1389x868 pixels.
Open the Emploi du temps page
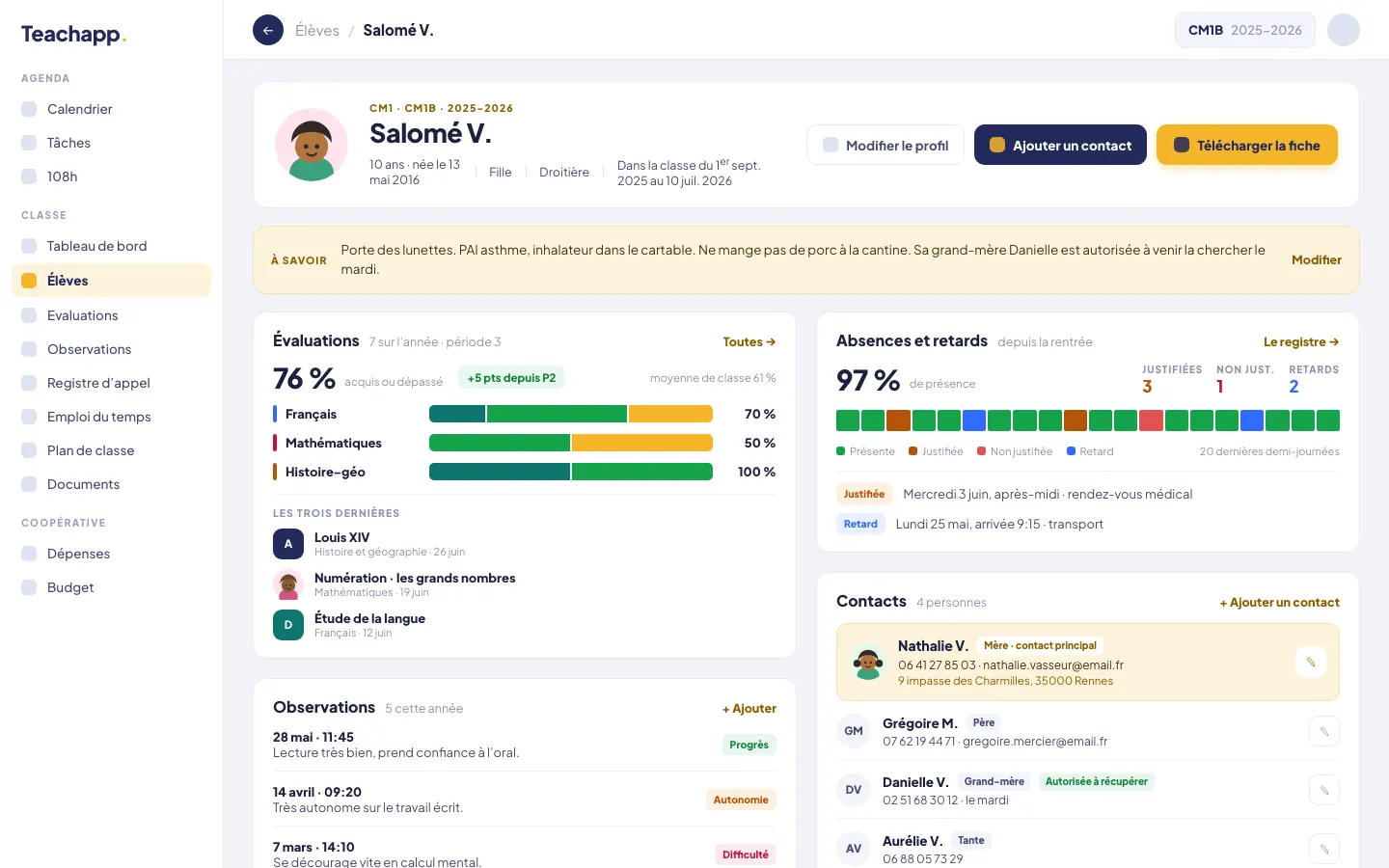pos(111,417)
